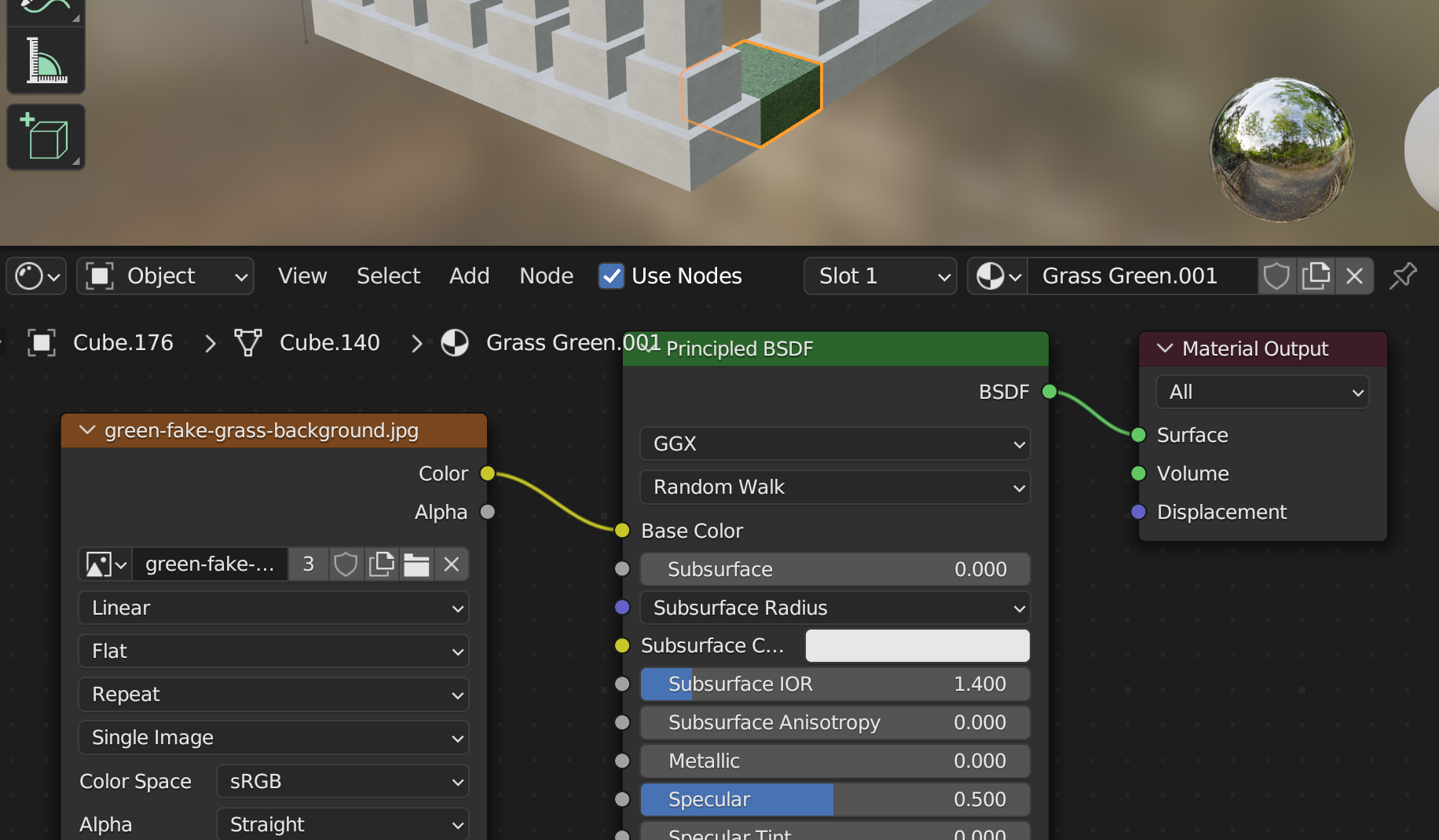Click the Specular value slider
The height and width of the screenshot is (840, 1439).
click(x=835, y=799)
